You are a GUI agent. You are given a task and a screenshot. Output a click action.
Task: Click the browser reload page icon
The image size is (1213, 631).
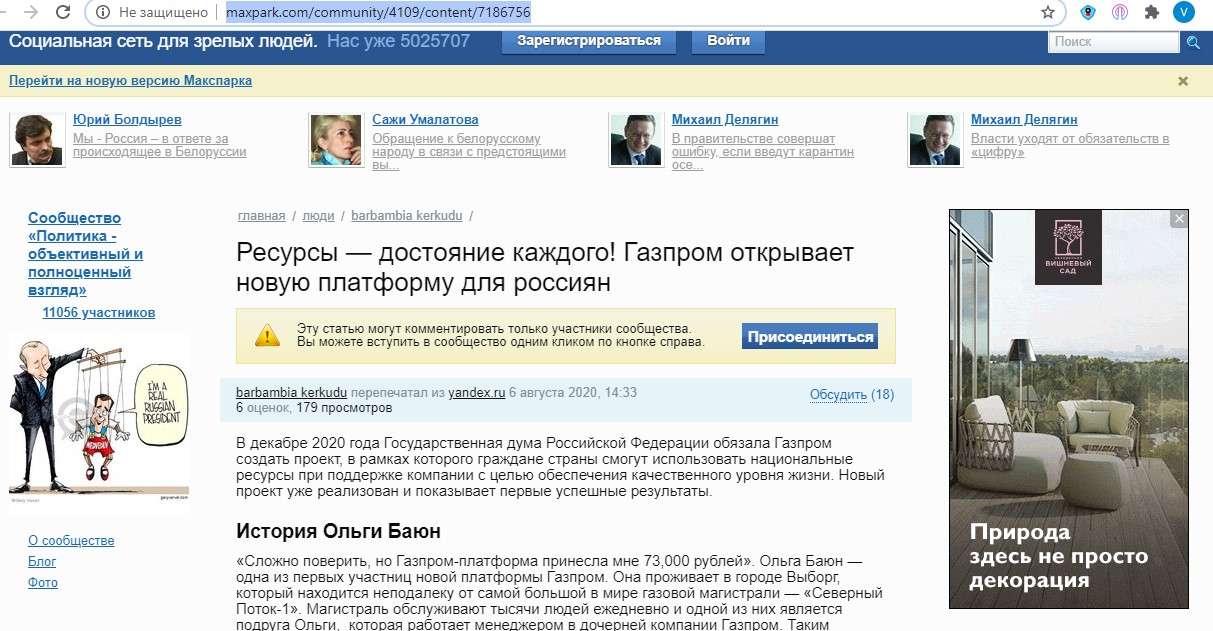(x=63, y=12)
